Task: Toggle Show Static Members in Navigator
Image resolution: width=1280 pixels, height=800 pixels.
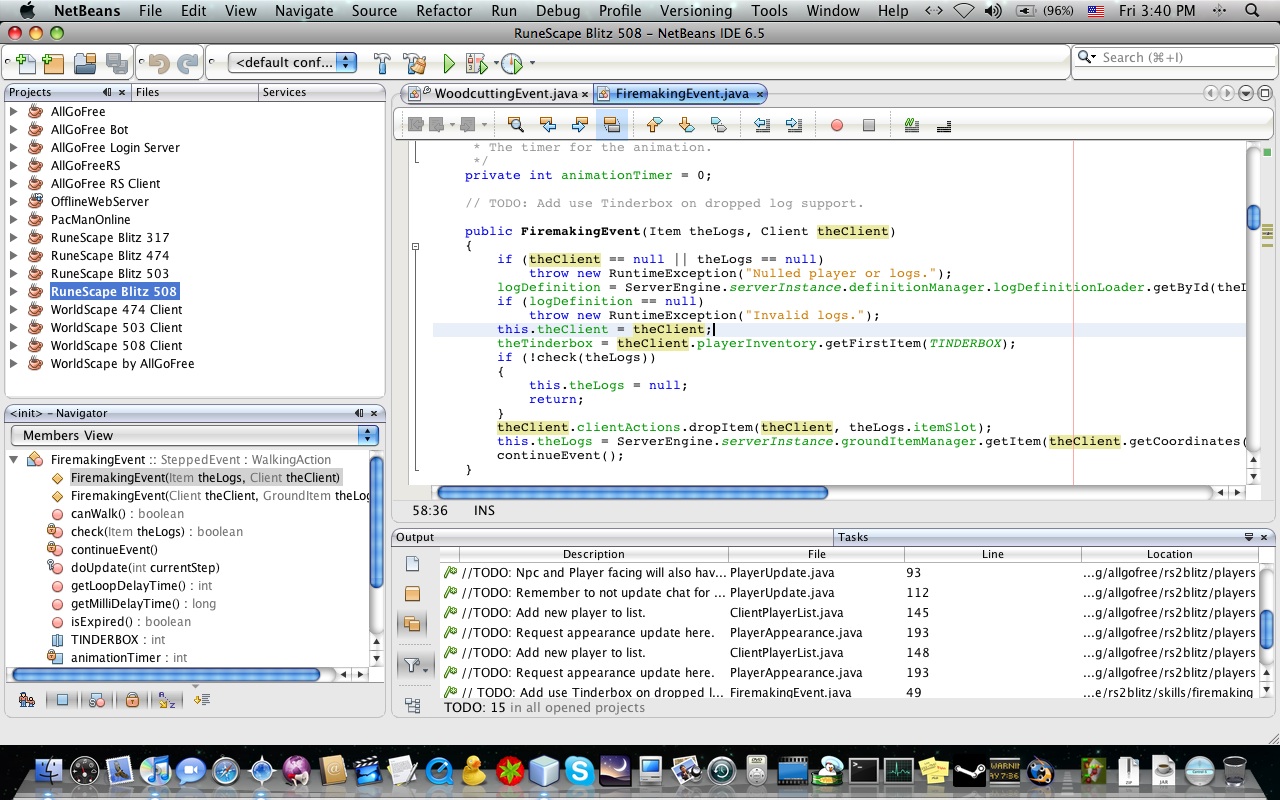Action: [97, 700]
